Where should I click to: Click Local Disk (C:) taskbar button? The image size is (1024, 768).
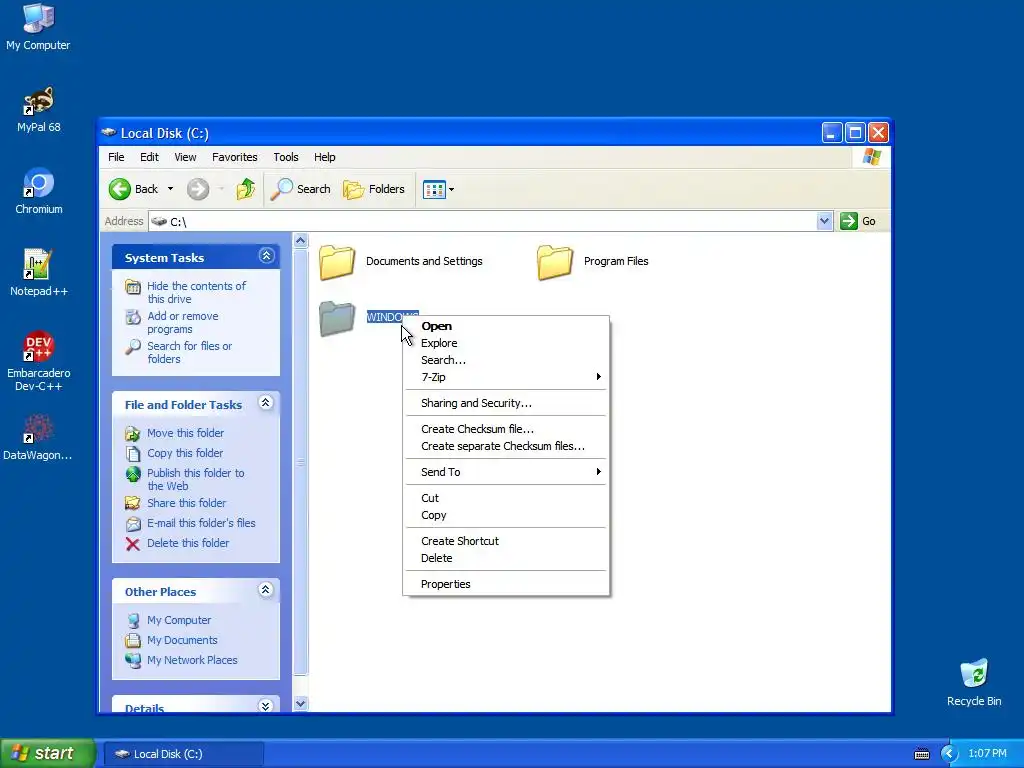point(184,754)
